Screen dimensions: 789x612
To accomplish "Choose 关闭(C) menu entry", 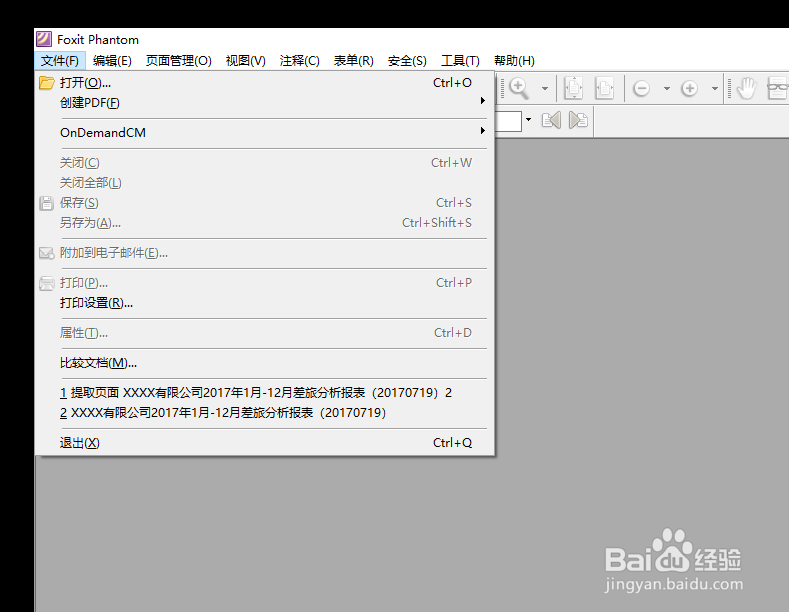I will click(x=265, y=163).
